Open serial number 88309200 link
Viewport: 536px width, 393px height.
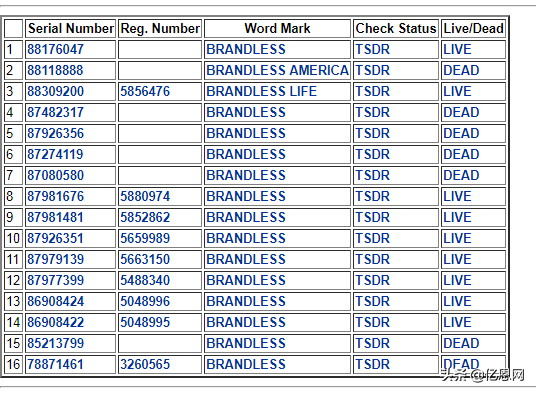pyautogui.click(x=55, y=92)
